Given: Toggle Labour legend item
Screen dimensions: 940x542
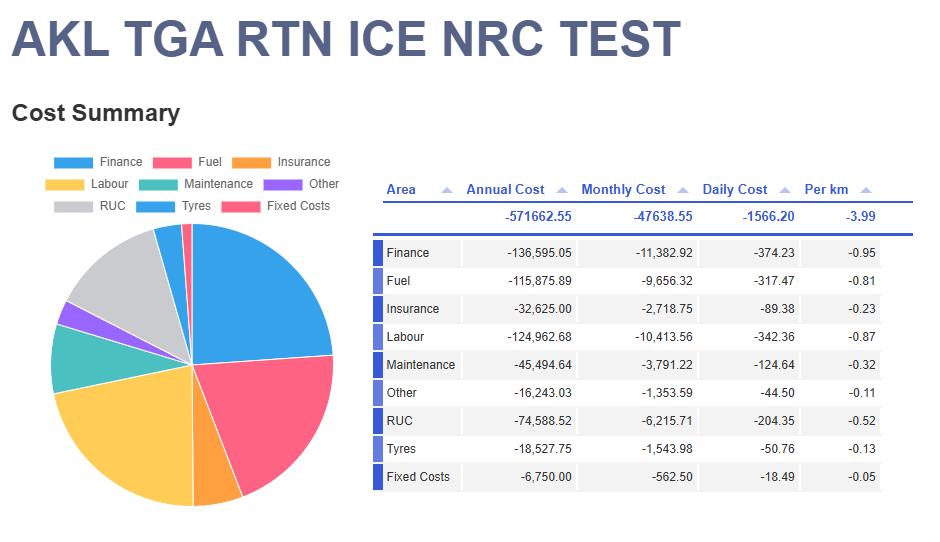Looking at the screenshot, I should (87, 184).
